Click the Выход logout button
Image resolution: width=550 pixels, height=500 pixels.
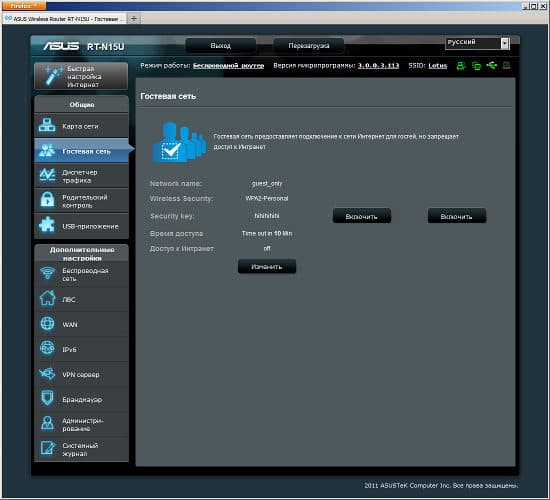(x=221, y=46)
